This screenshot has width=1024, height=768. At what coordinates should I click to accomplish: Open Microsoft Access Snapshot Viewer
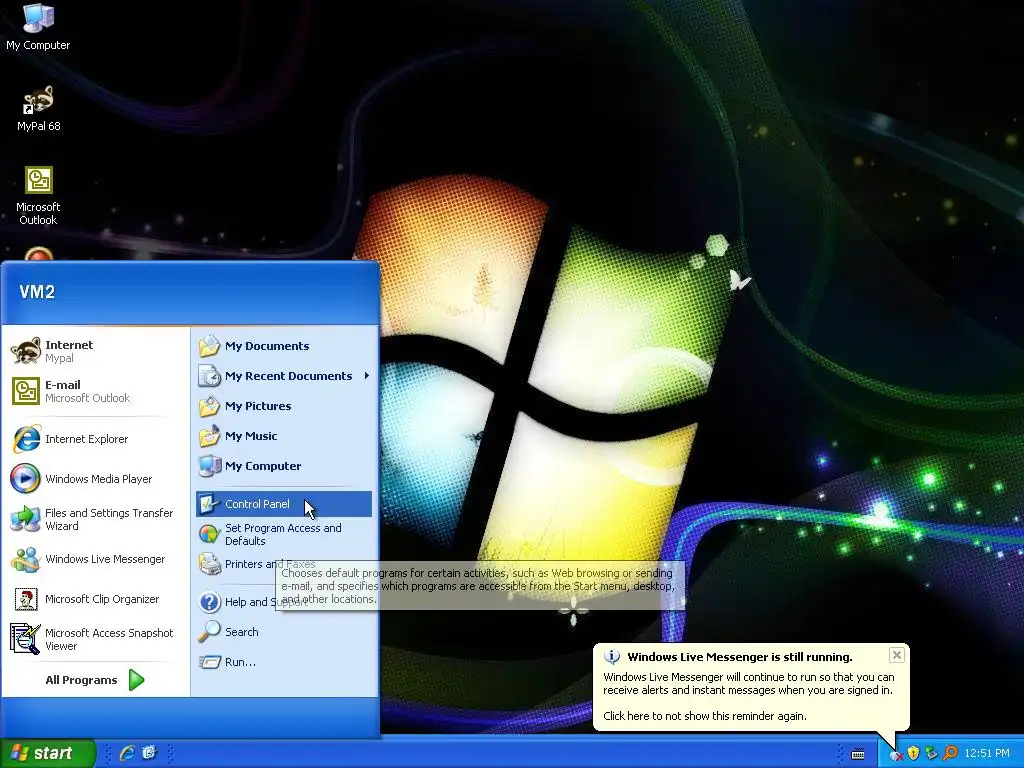coord(94,639)
